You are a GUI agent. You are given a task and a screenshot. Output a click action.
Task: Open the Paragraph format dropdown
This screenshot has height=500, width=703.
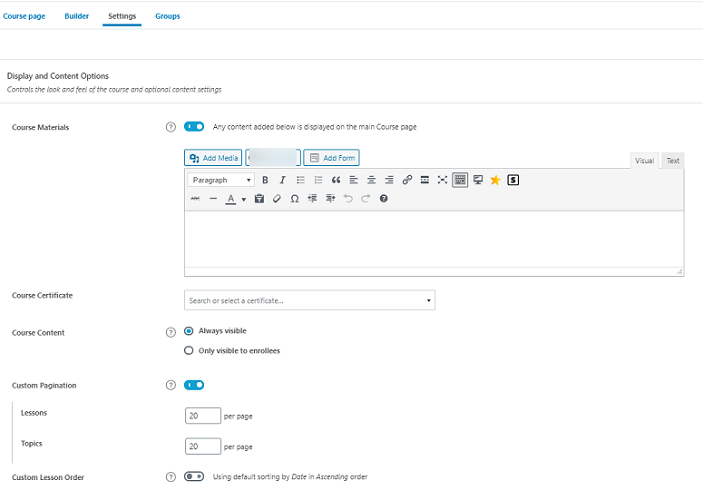(x=221, y=180)
